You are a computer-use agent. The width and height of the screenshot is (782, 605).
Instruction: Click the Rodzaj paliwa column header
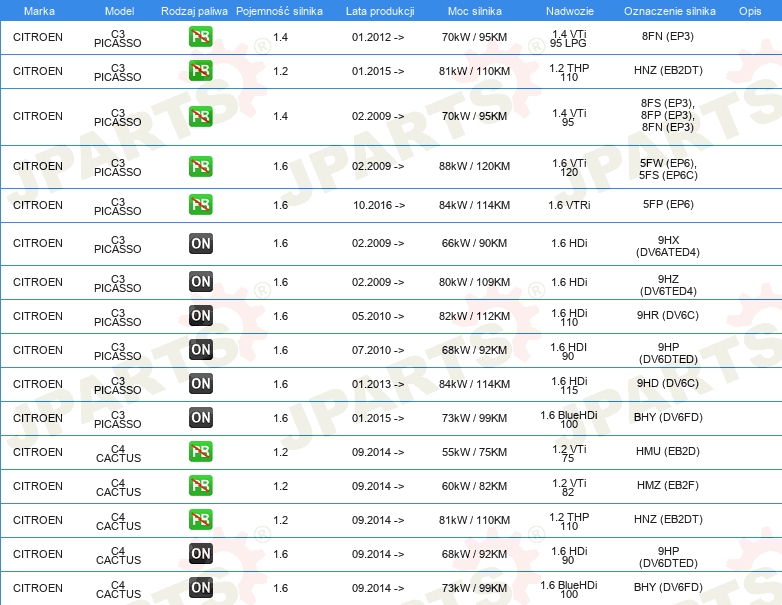pos(194,11)
